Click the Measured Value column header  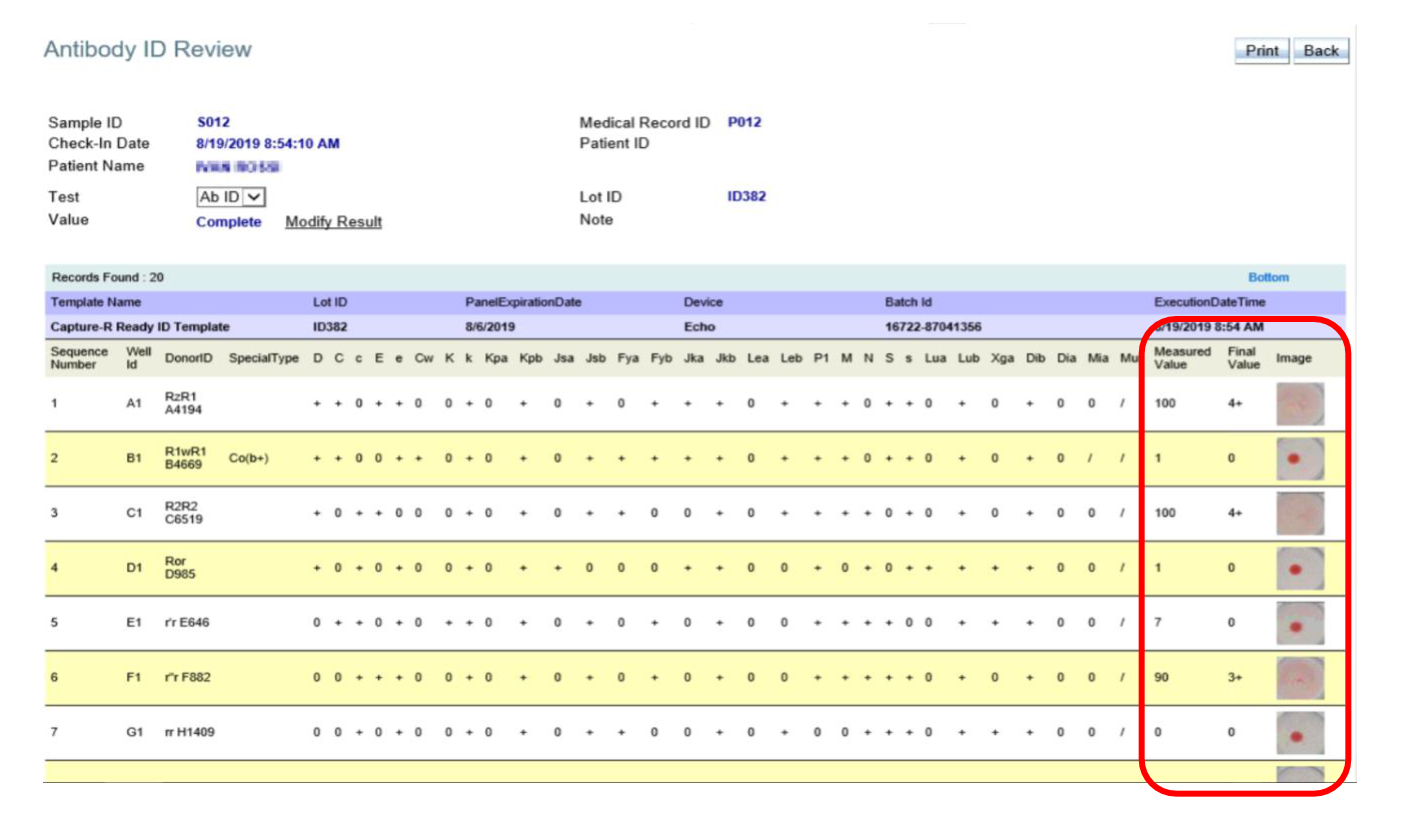coord(1182,358)
